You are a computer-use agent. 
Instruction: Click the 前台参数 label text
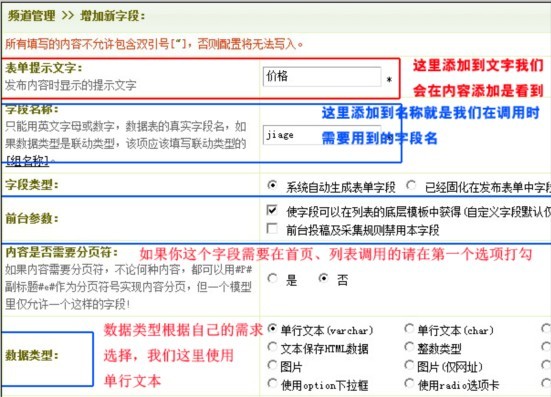[x=32, y=219]
